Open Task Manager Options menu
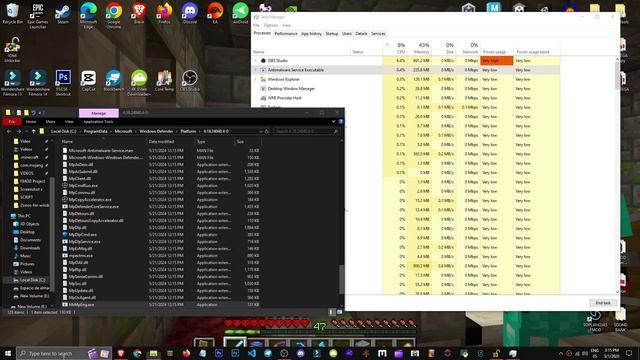 click(271, 25)
